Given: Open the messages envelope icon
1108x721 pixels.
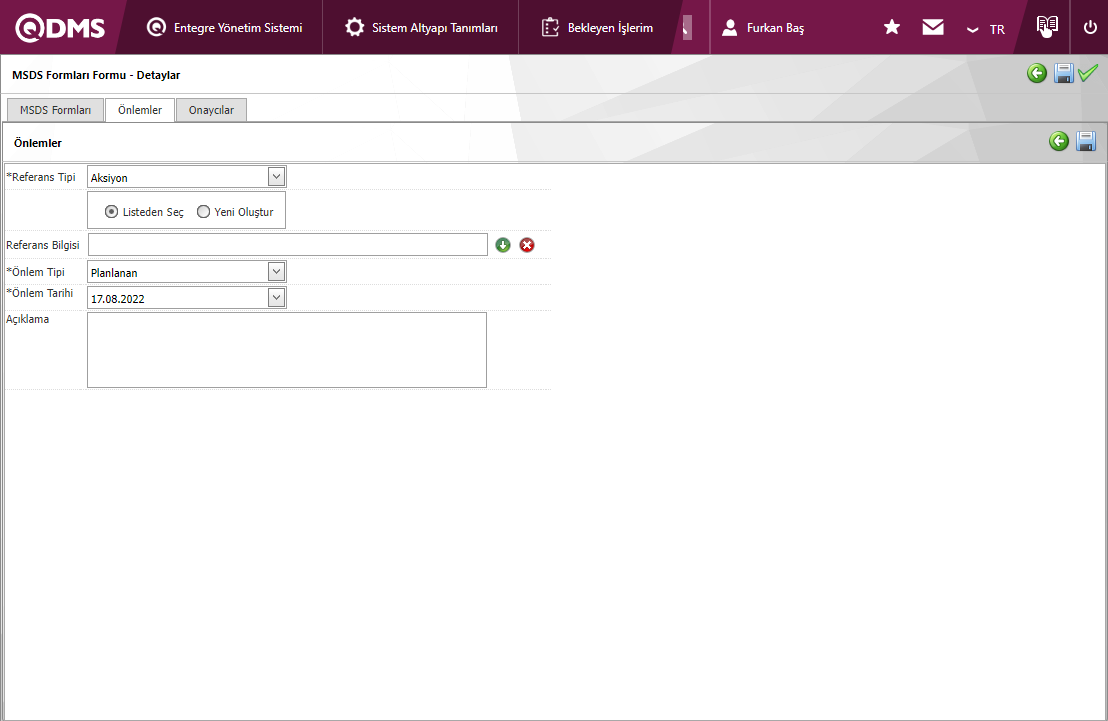Looking at the screenshot, I should point(933,27).
